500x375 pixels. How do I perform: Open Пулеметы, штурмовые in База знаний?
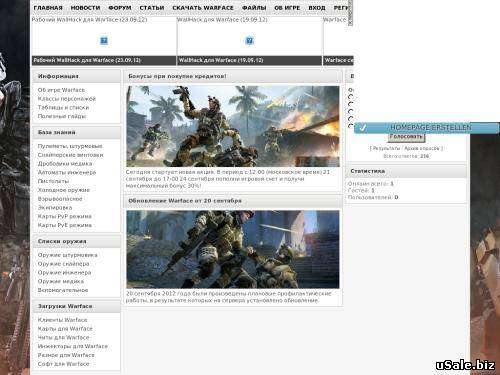pyautogui.click(x=70, y=146)
